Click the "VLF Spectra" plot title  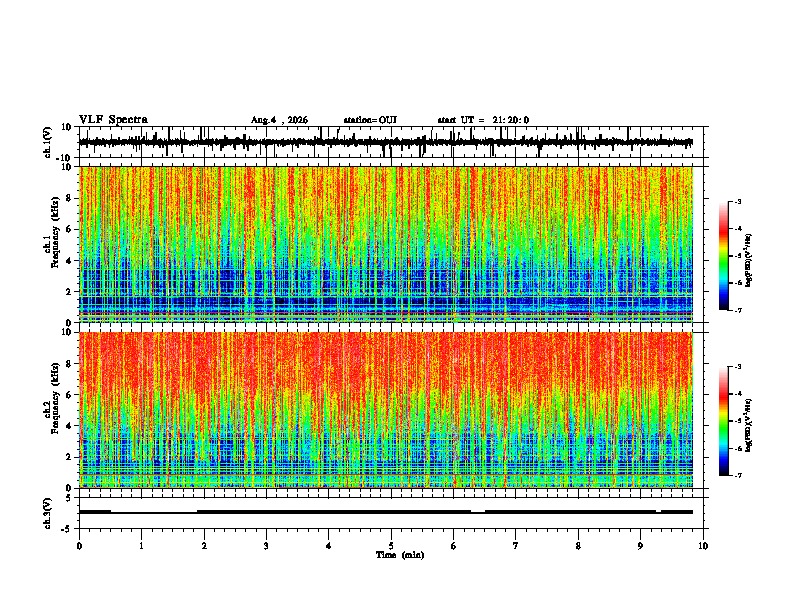click(113, 120)
